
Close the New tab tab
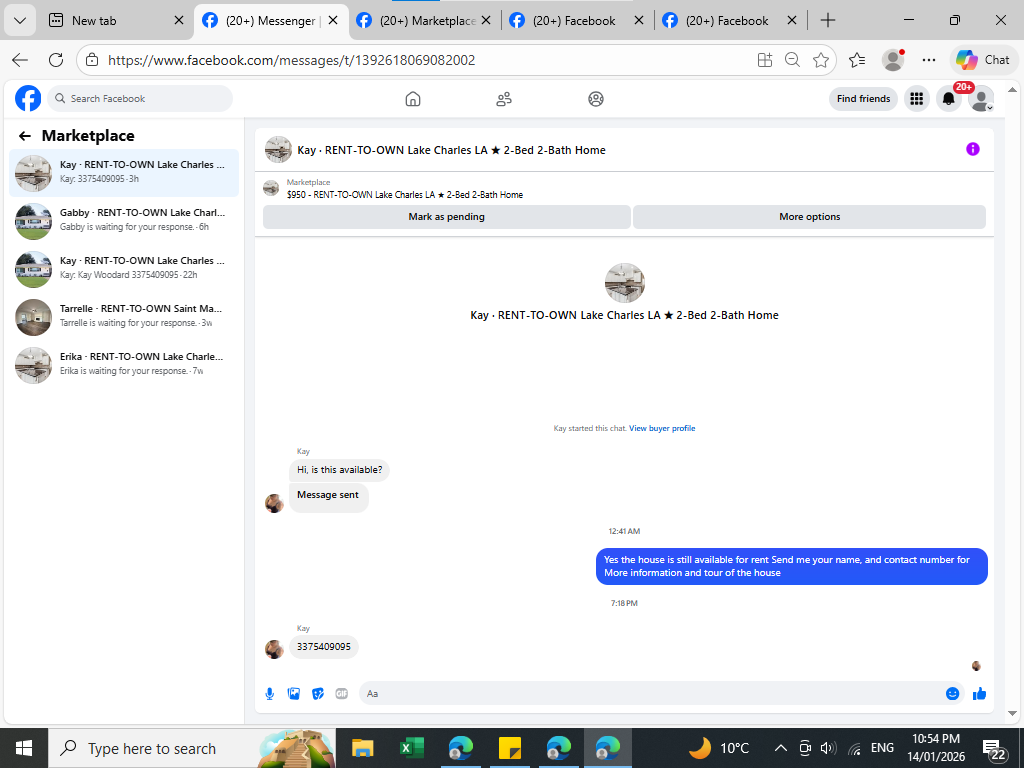(x=178, y=20)
